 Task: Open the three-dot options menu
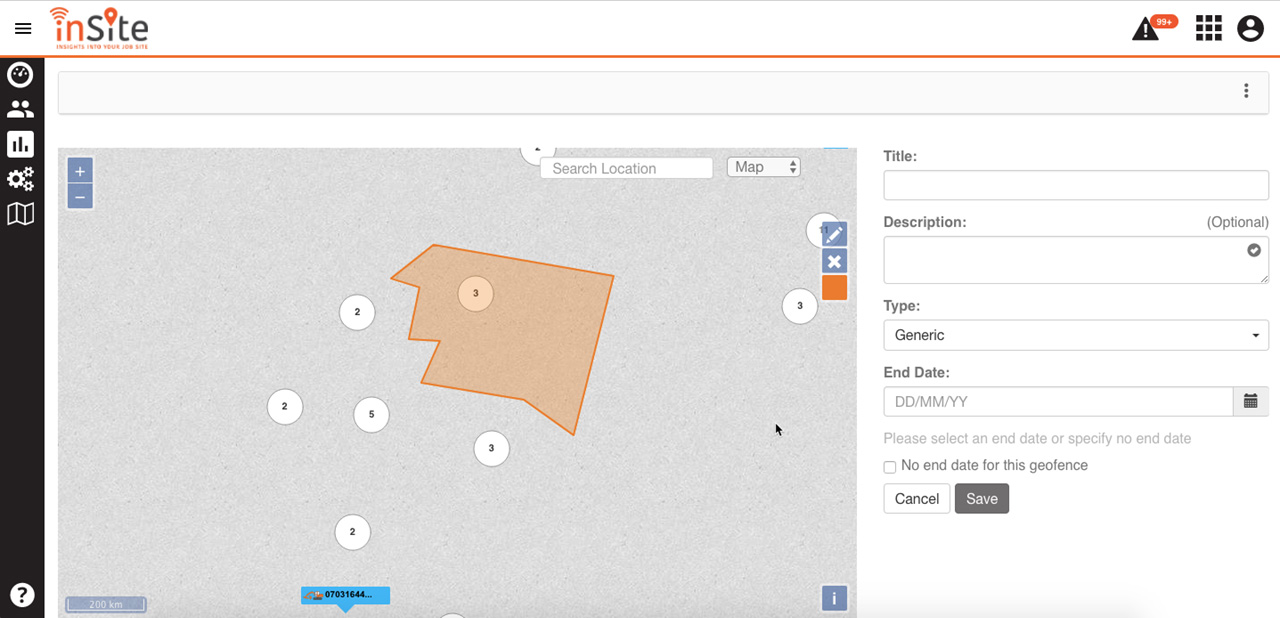click(x=1246, y=91)
